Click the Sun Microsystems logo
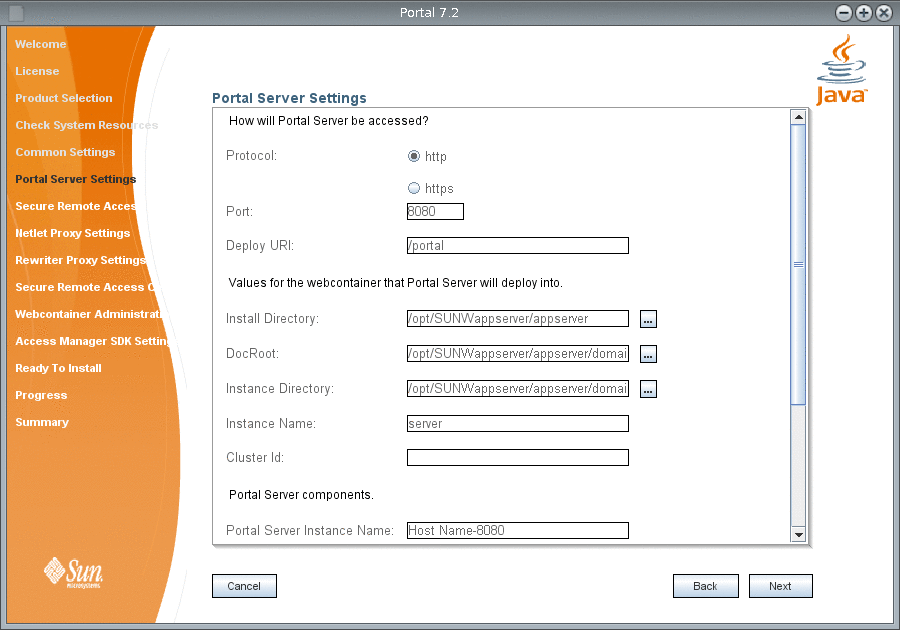Viewport: 900px width, 630px height. click(x=73, y=572)
